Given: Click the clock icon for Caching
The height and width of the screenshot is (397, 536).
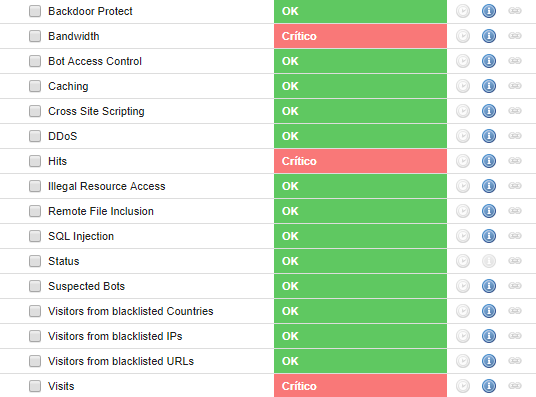Looking at the screenshot, I should pyautogui.click(x=463, y=86).
